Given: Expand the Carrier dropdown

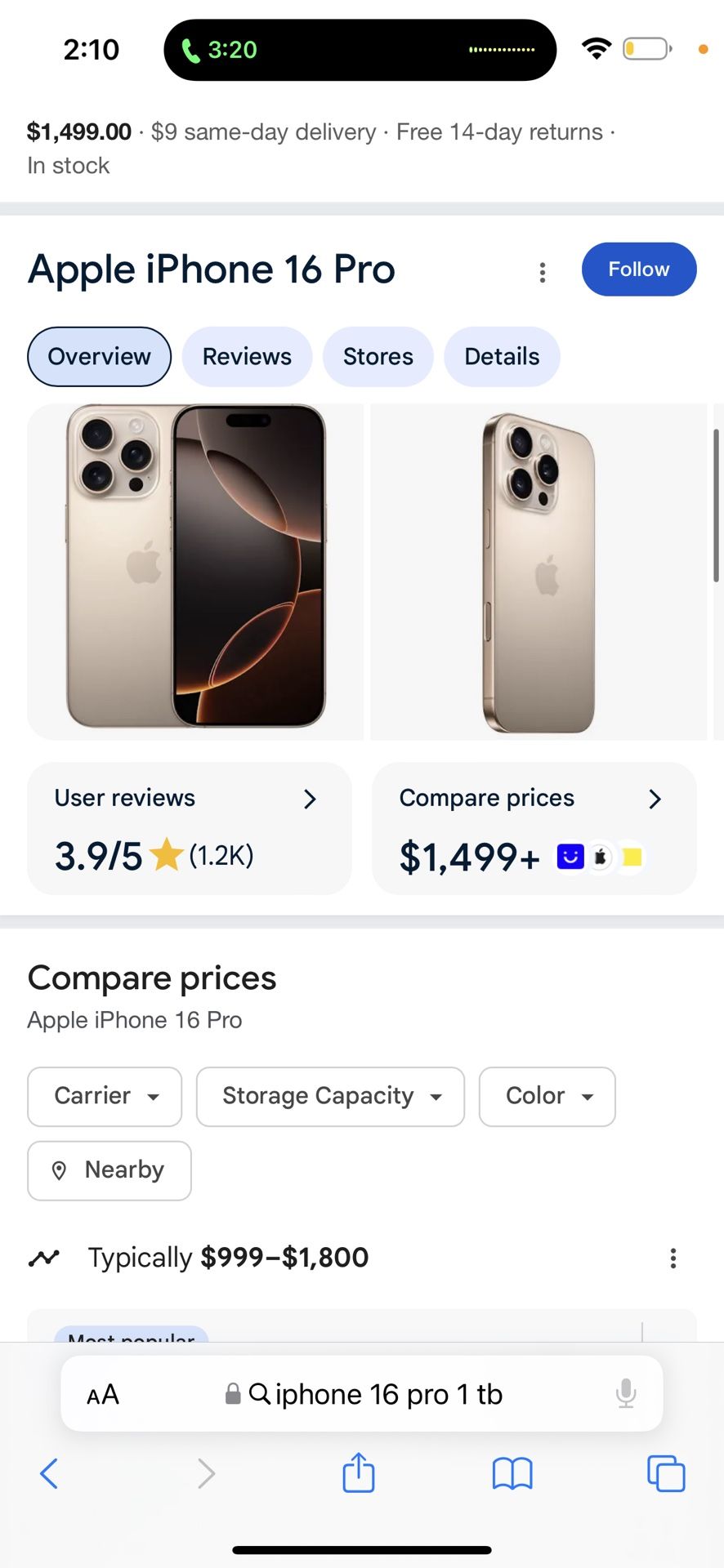Looking at the screenshot, I should point(105,1096).
